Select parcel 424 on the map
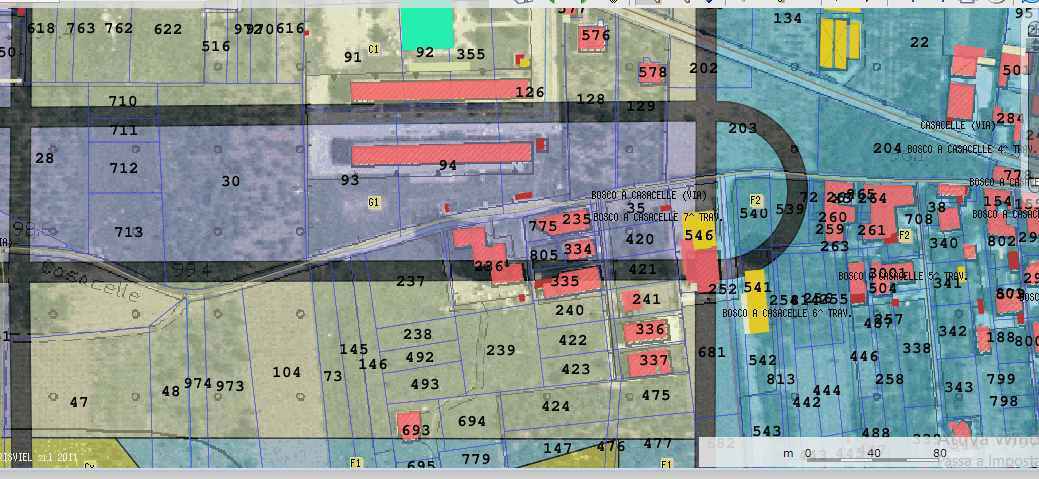The height and width of the screenshot is (479, 1039). (555, 407)
